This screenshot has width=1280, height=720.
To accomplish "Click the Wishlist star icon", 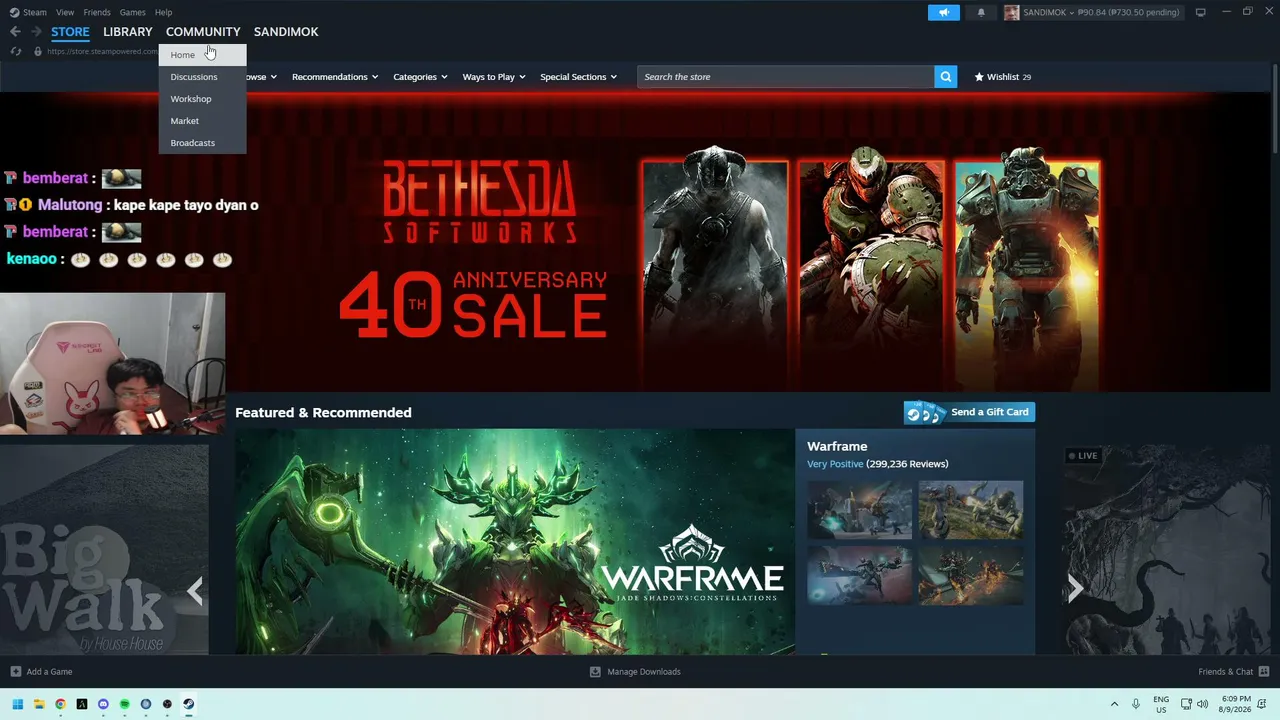I will (x=979, y=77).
